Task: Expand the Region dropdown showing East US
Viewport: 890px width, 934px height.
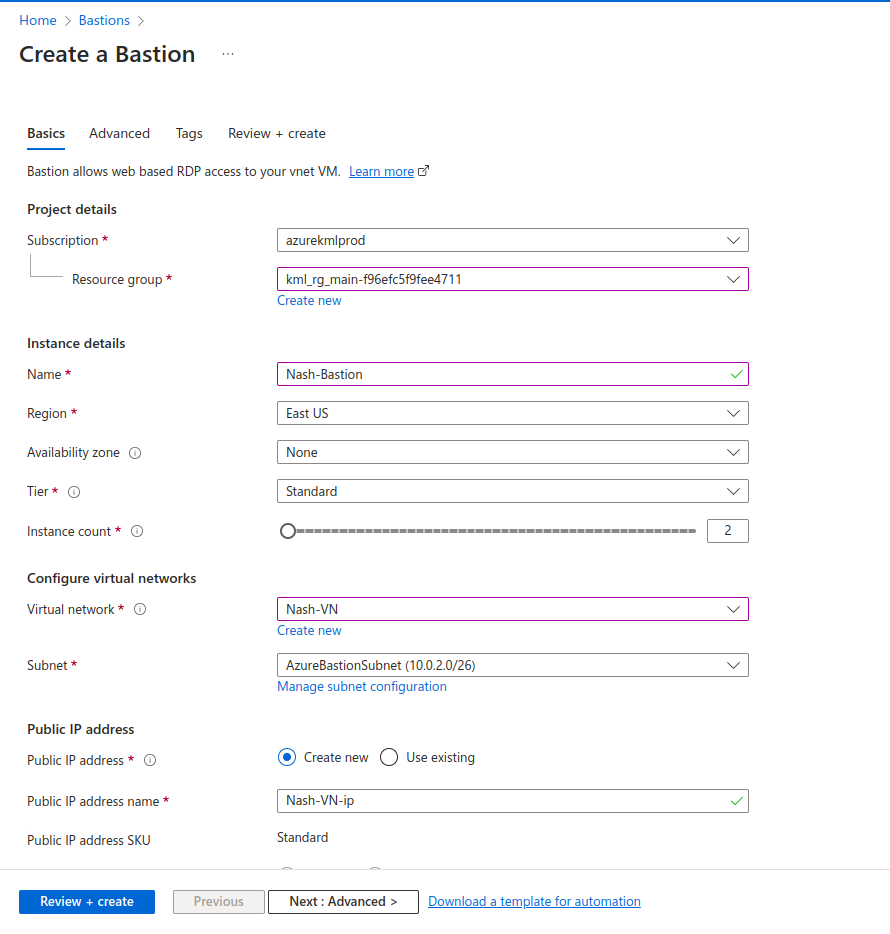Action: coord(512,413)
